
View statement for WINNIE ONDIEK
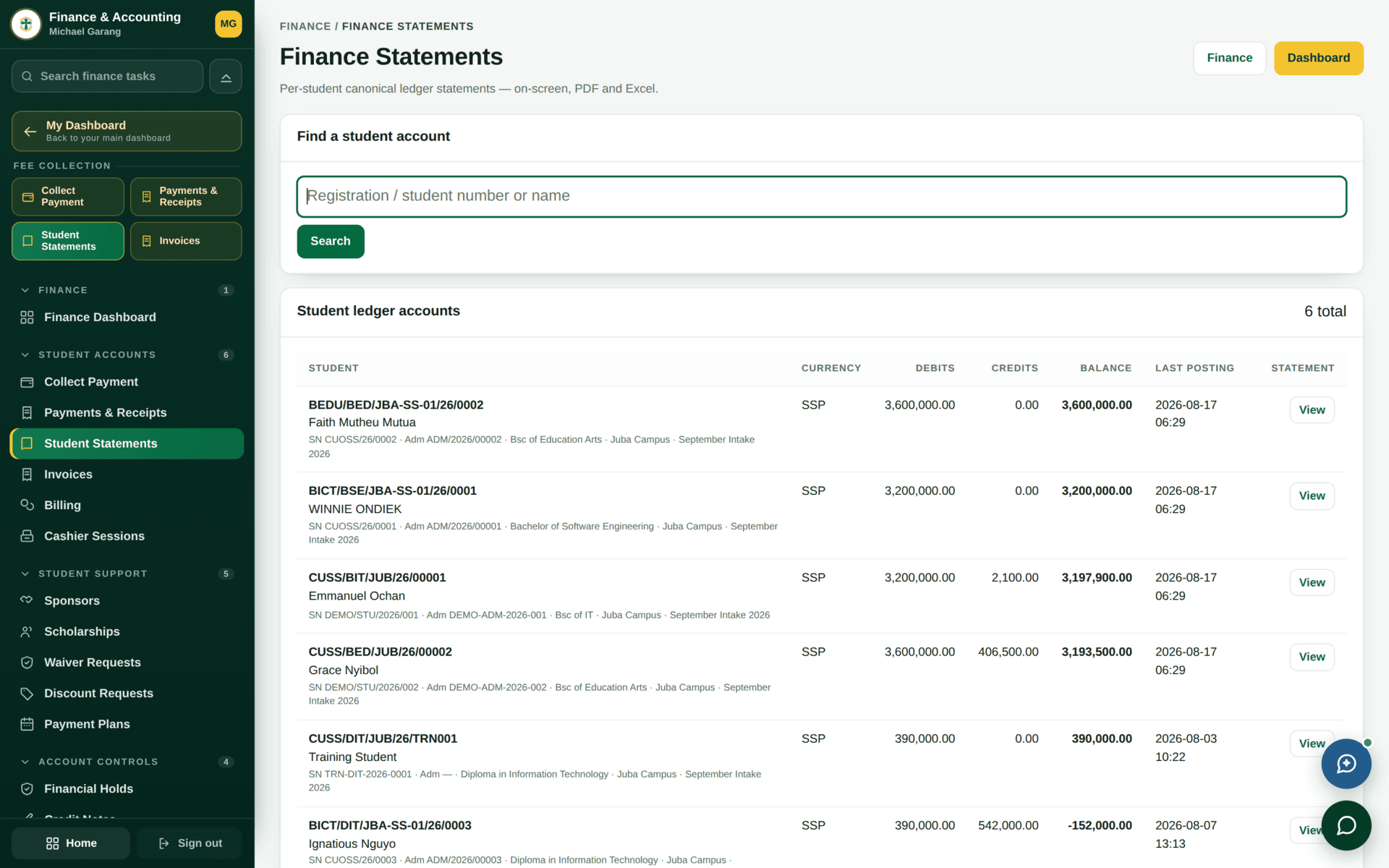[x=1312, y=496]
